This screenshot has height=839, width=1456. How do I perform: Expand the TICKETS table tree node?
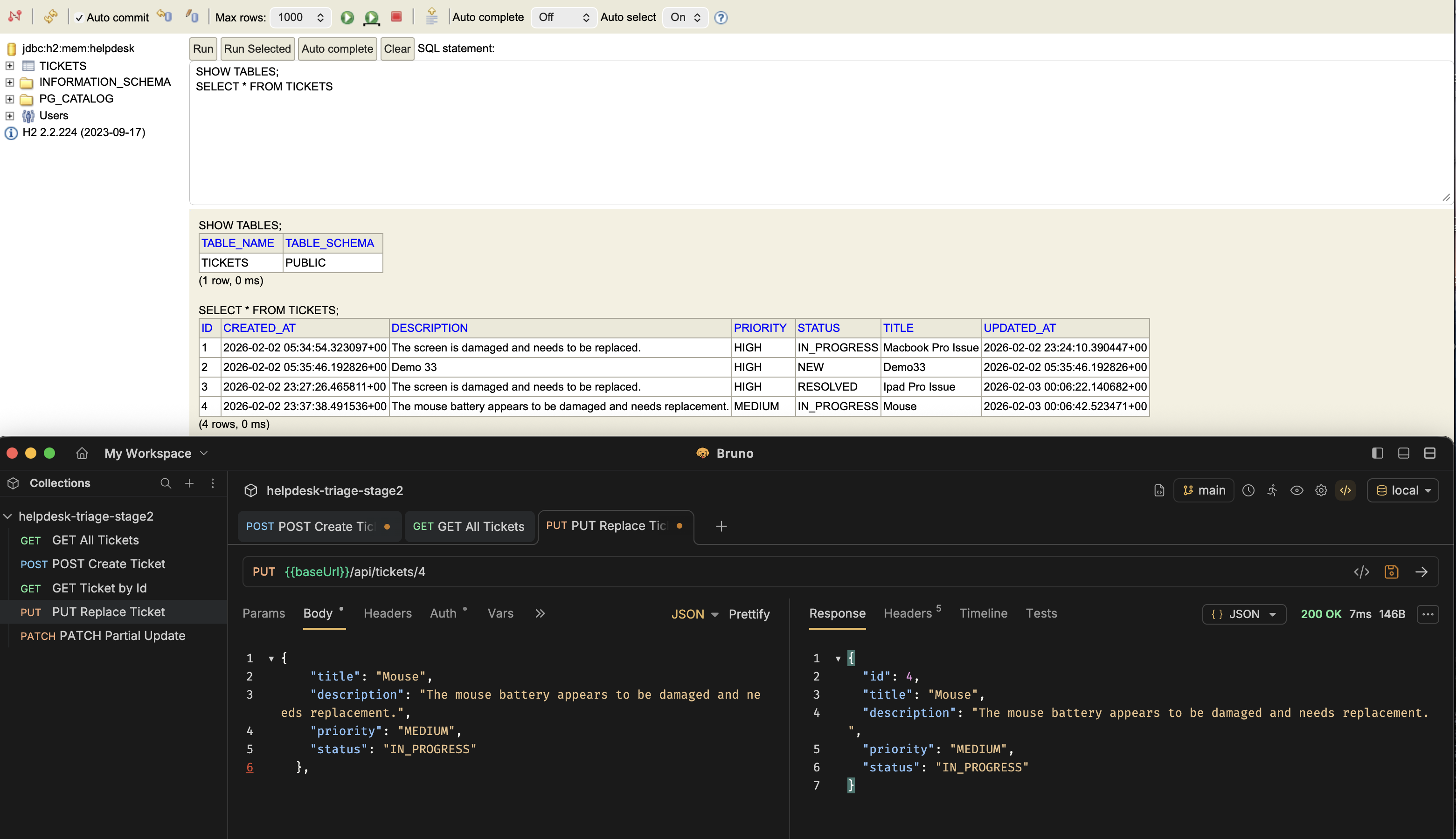pyautogui.click(x=10, y=66)
